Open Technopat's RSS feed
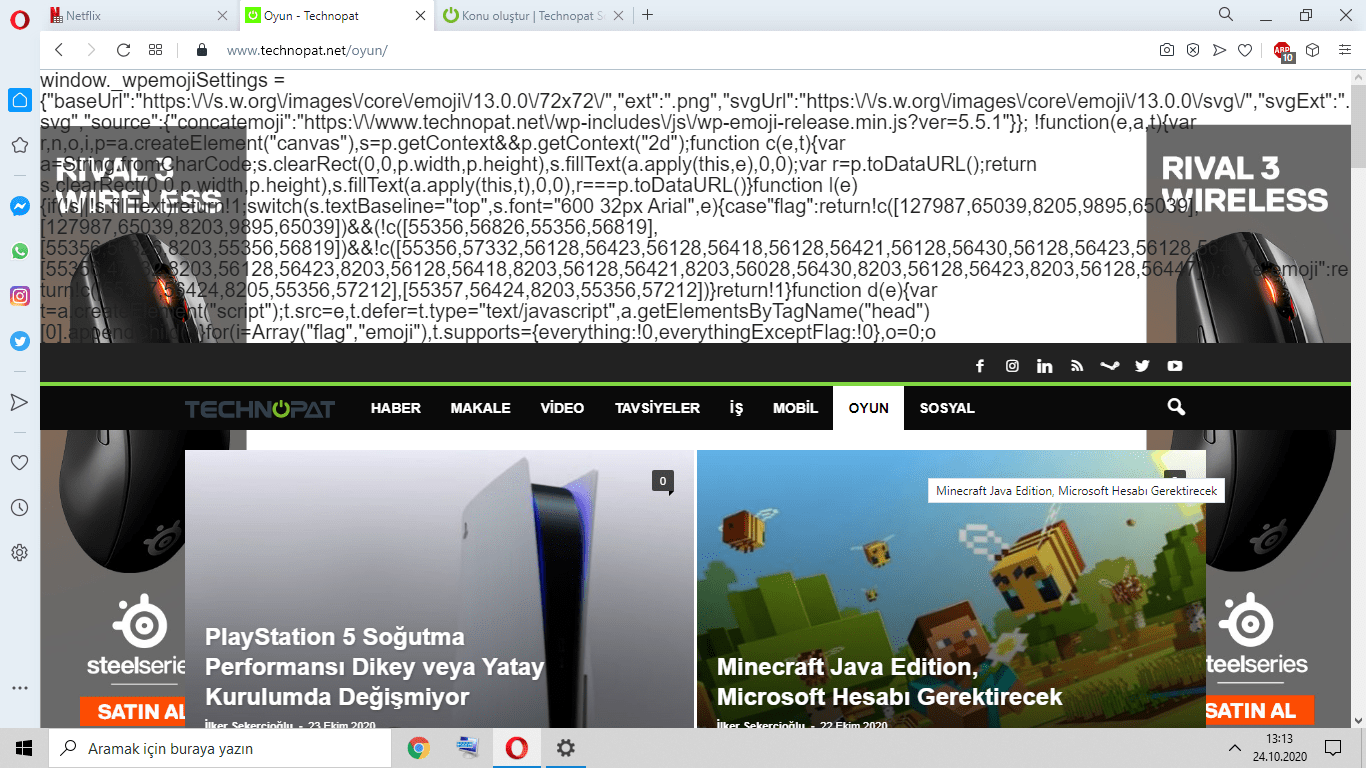The width and height of the screenshot is (1366, 768). 1077,366
